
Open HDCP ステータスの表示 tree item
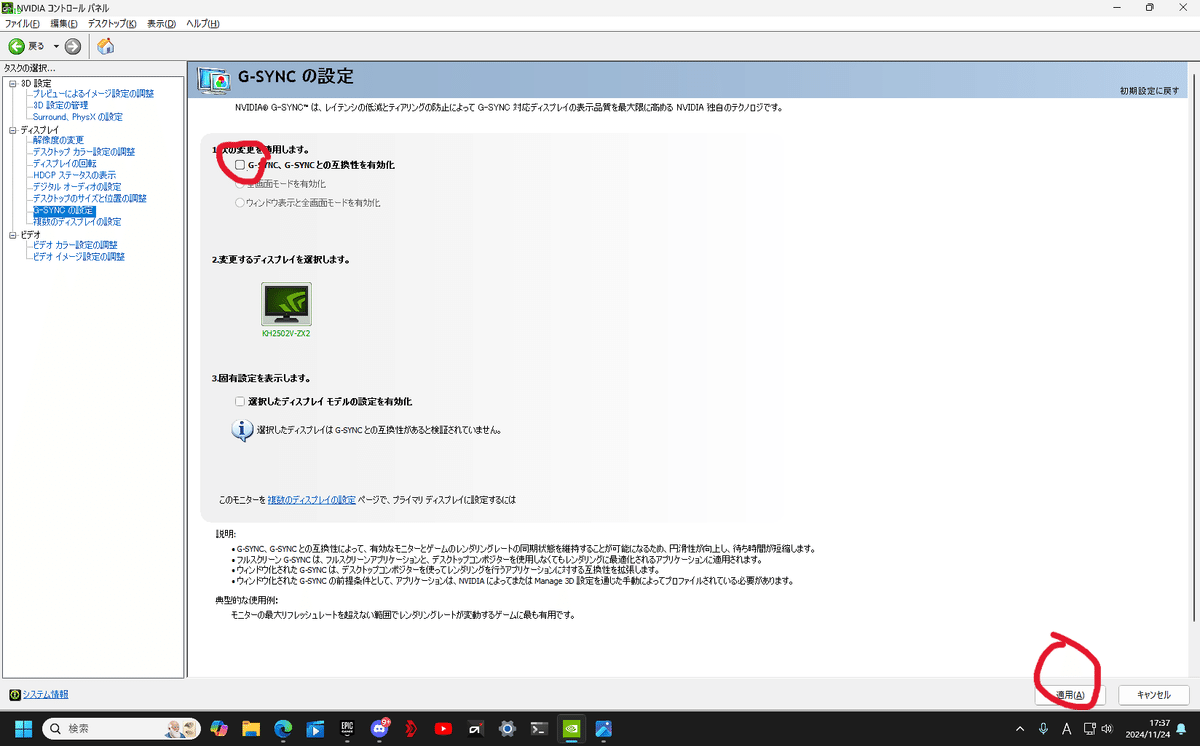coord(74,175)
